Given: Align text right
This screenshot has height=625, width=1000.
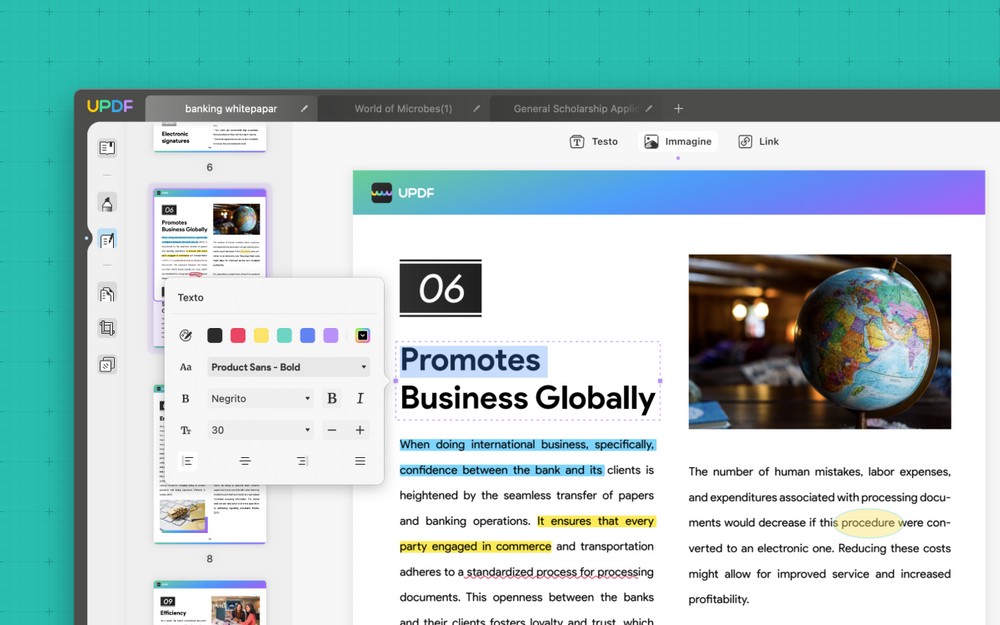Looking at the screenshot, I should point(302,461).
